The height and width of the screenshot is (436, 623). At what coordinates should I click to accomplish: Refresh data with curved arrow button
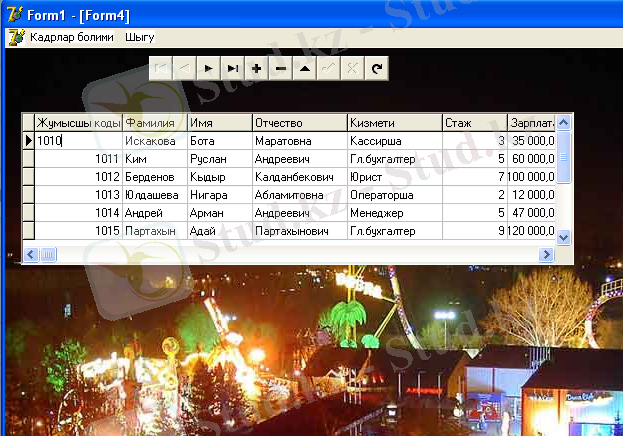pyautogui.click(x=377, y=68)
